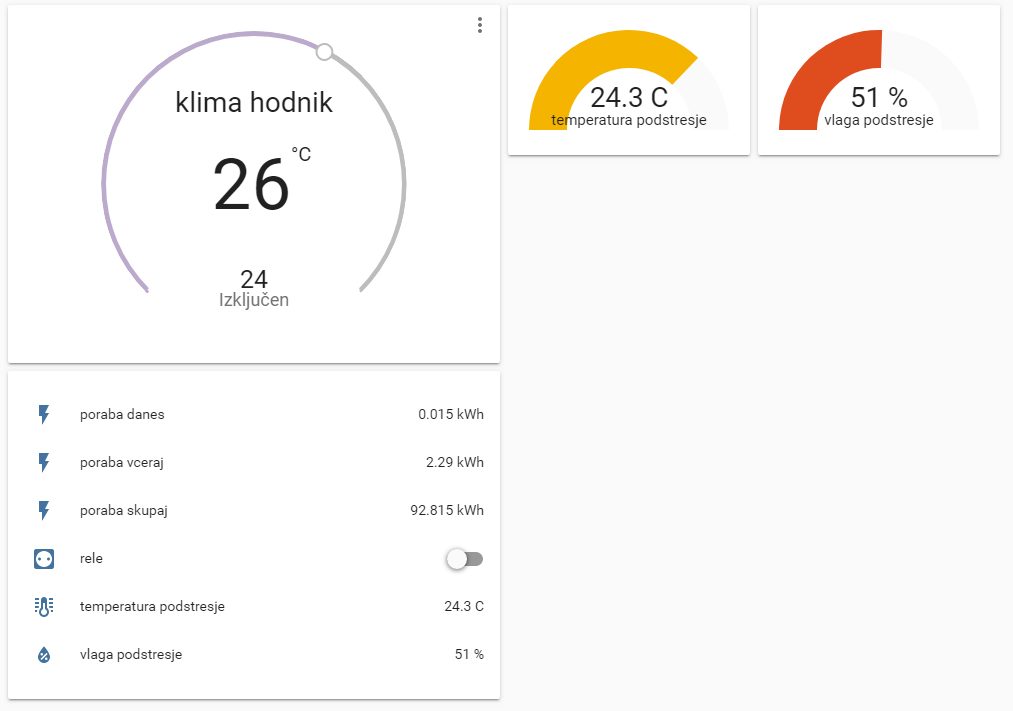Open the temperatura podstresje gauge card
Screen dimensions: 1013x711
pyautogui.click(x=628, y=80)
